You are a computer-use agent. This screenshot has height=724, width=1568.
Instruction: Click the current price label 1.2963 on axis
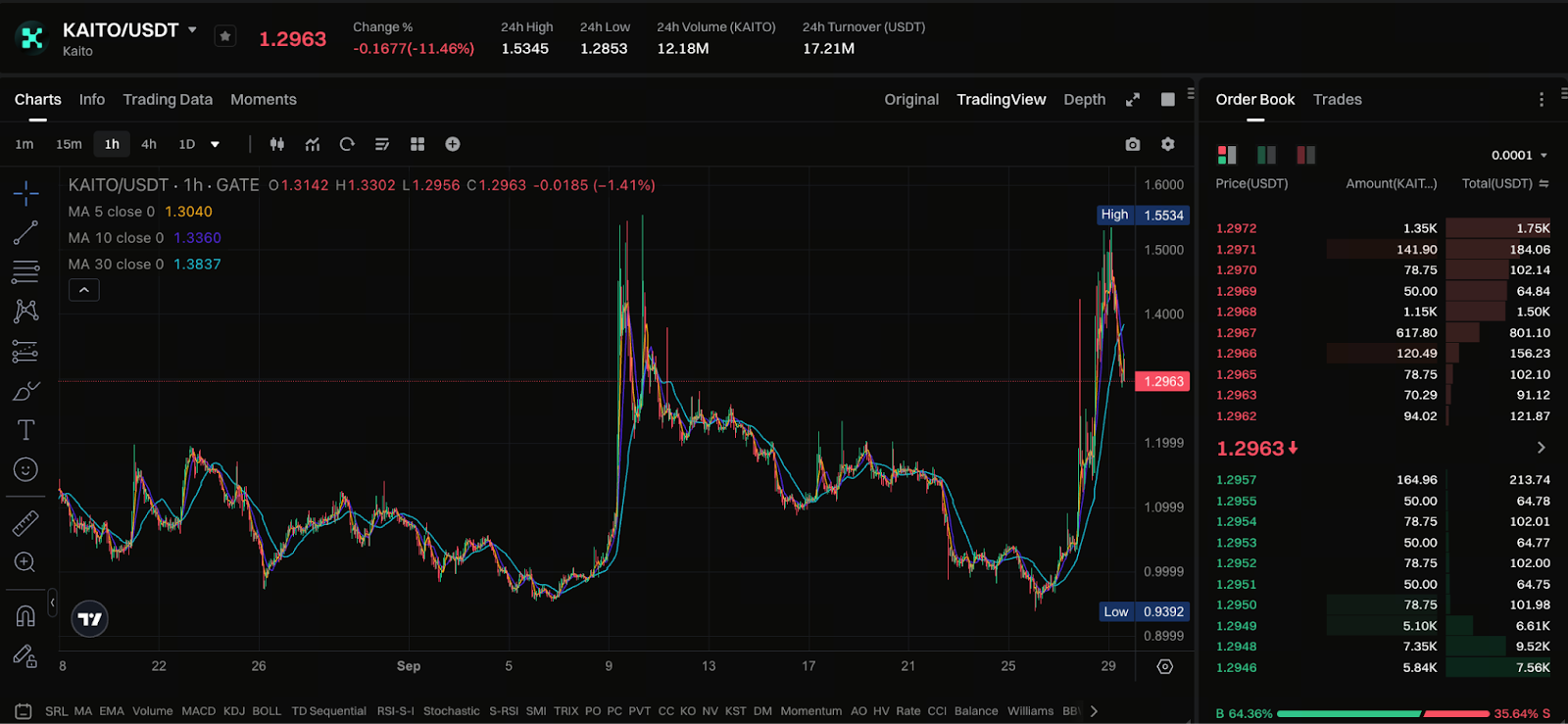[x=1162, y=381]
